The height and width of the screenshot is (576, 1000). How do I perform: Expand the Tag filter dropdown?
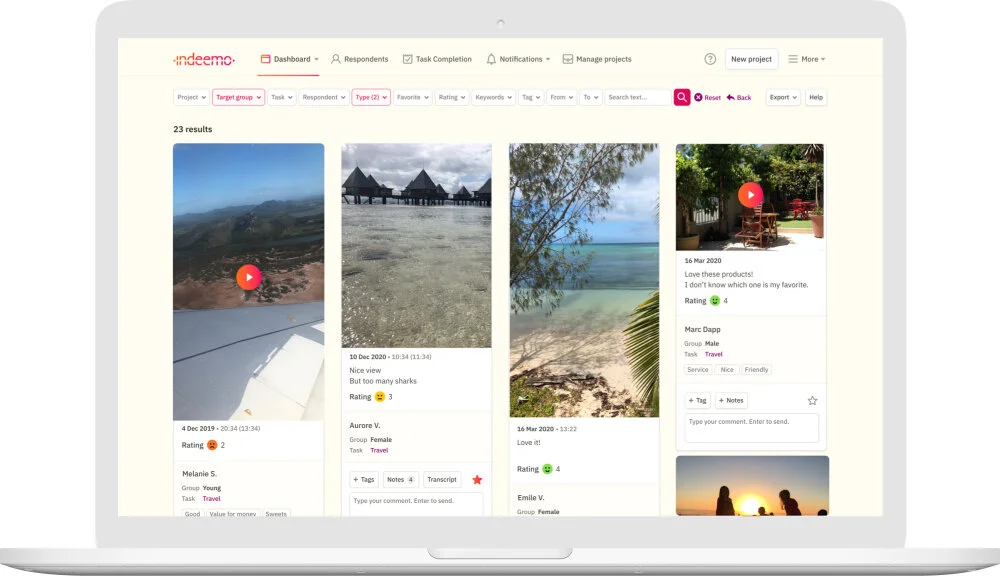point(531,97)
